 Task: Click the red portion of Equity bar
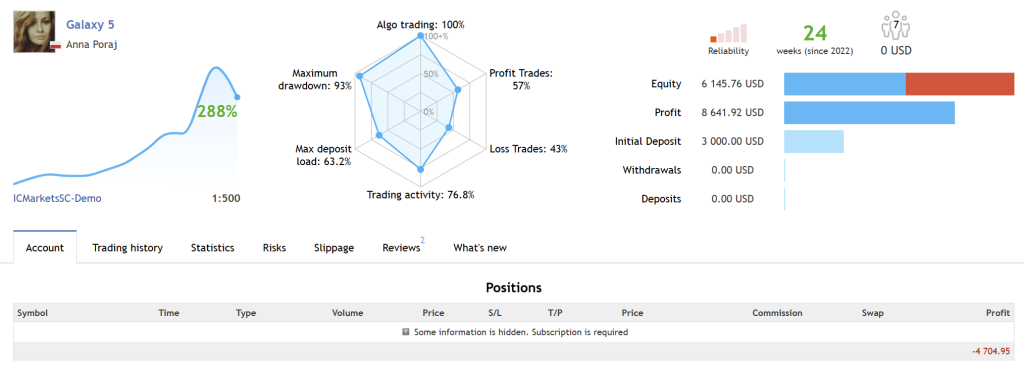click(960, 84)
